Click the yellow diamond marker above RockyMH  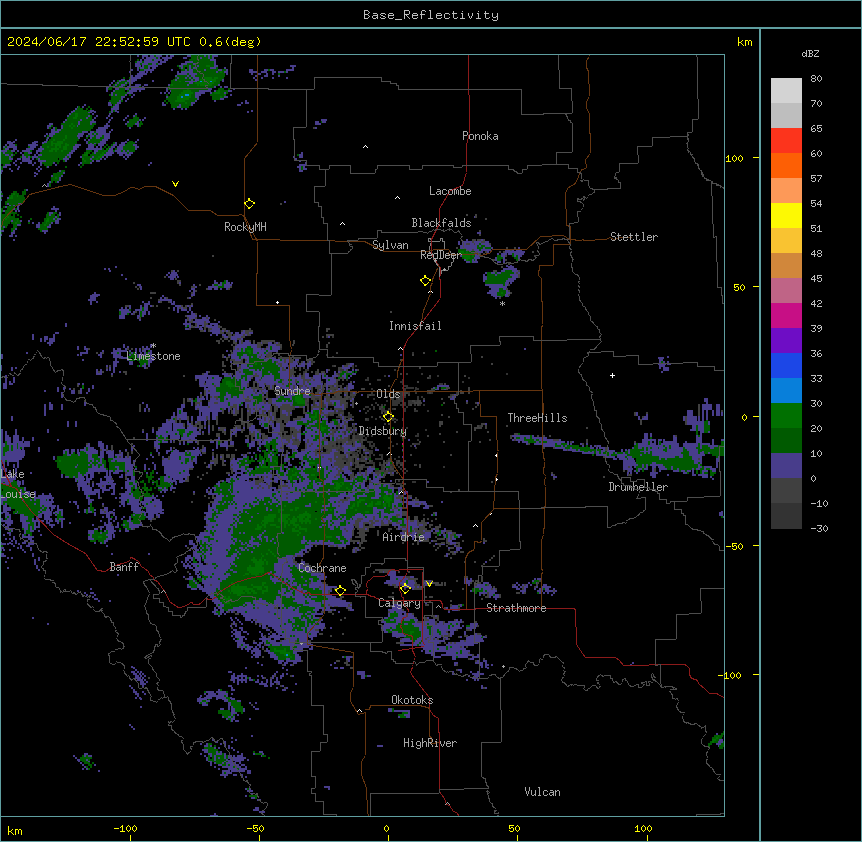tap(249, 204)
